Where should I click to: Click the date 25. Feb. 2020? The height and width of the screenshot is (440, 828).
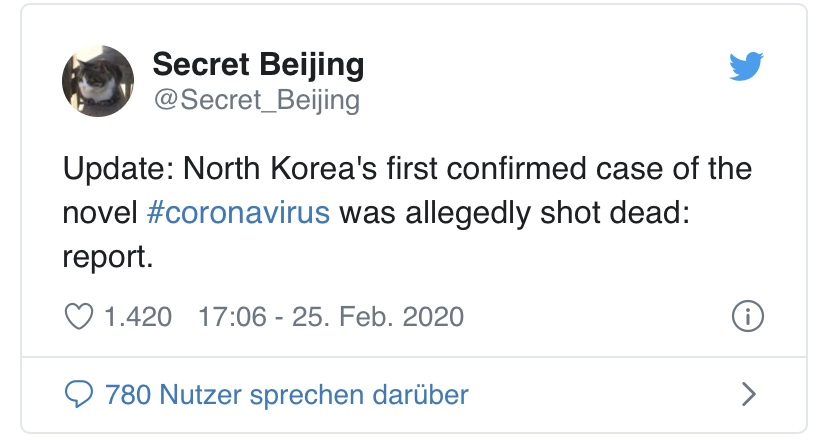coord(378,317)
